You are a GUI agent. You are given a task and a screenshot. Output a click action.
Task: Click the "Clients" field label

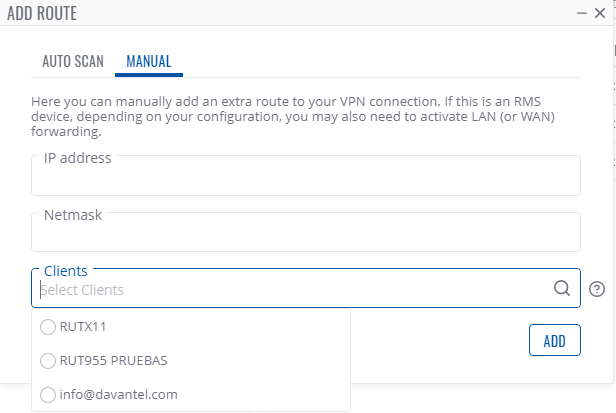click(x=66, y=271)
